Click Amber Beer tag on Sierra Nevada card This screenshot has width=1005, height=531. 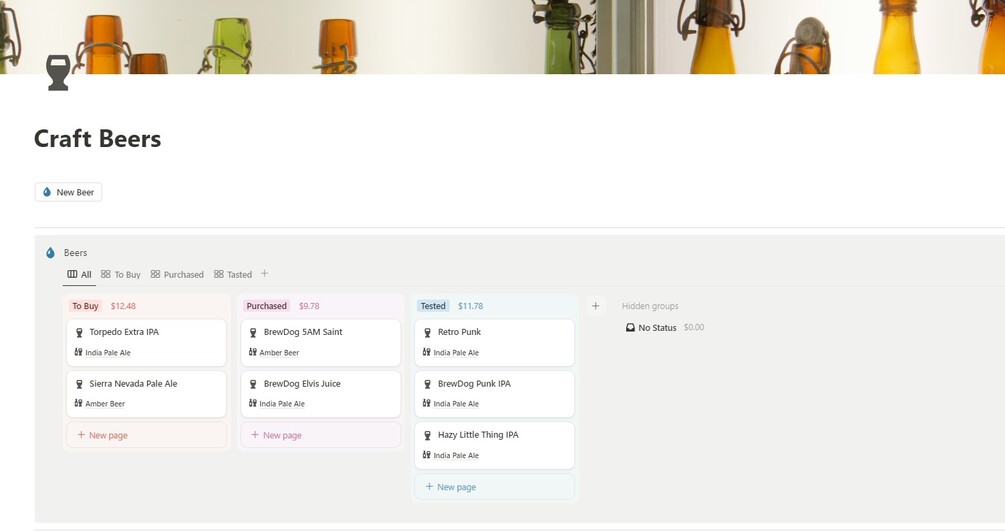click(x=105, y=404)
